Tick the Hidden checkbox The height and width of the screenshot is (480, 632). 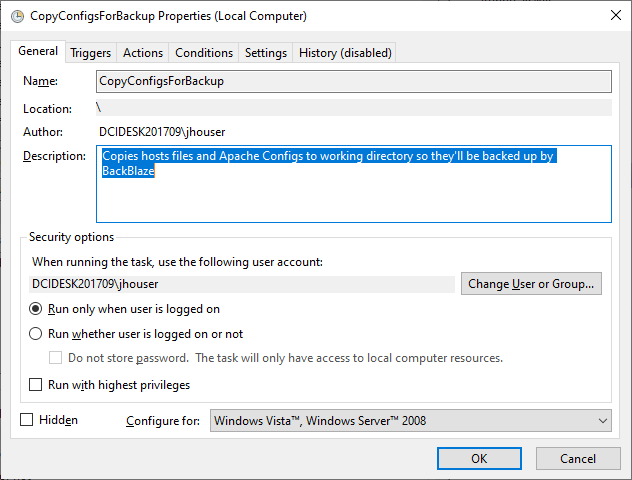point(27,420)
